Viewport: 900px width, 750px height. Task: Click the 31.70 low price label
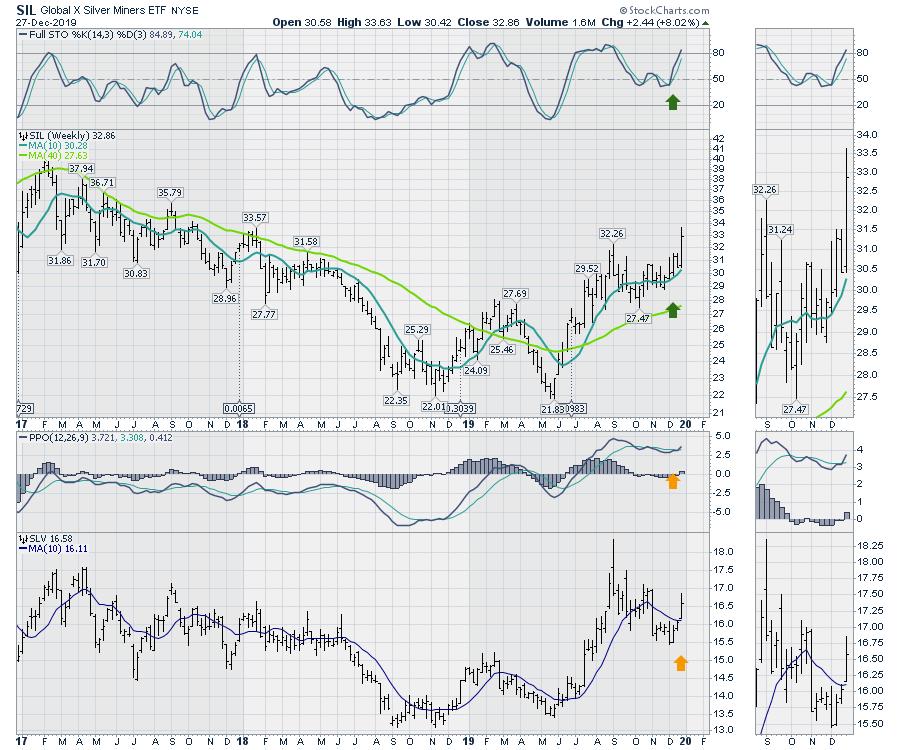(94, 263)
